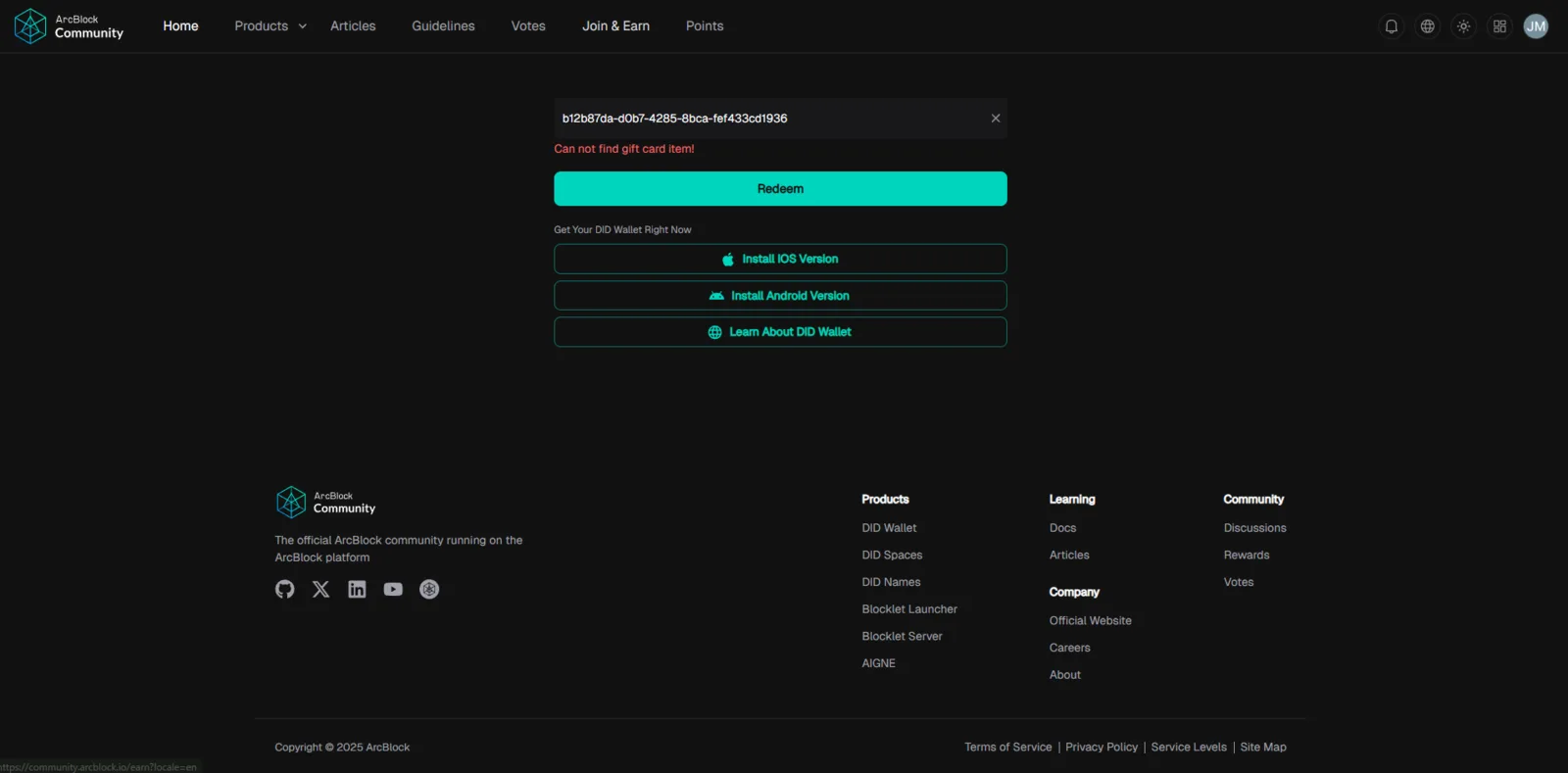Open the Guidelines menu item
Screen dimensions: 1568x773
(x=443, y=26)
